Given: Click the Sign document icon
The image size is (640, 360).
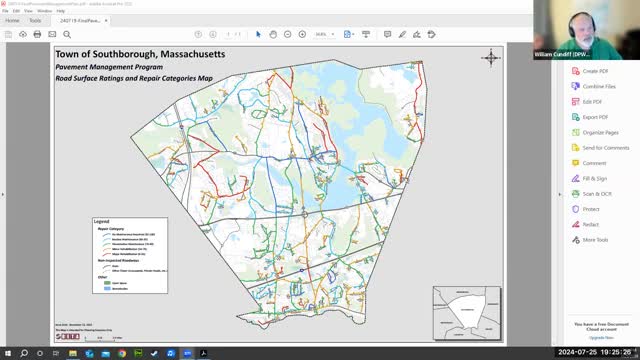Looking at the screenshot, I should (x=417, y=34).
